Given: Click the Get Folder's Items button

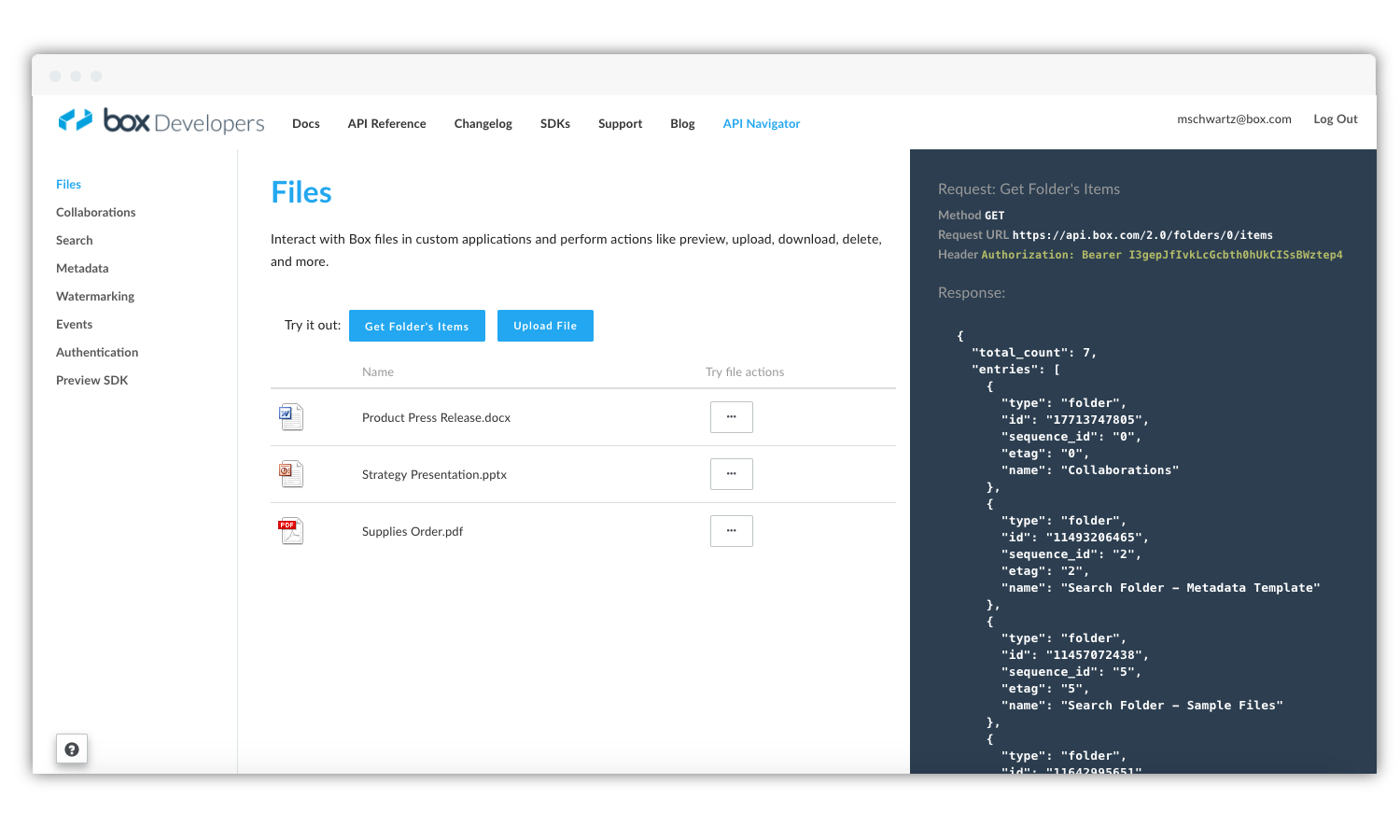Looking at the screenshot, I should point(417,326).
